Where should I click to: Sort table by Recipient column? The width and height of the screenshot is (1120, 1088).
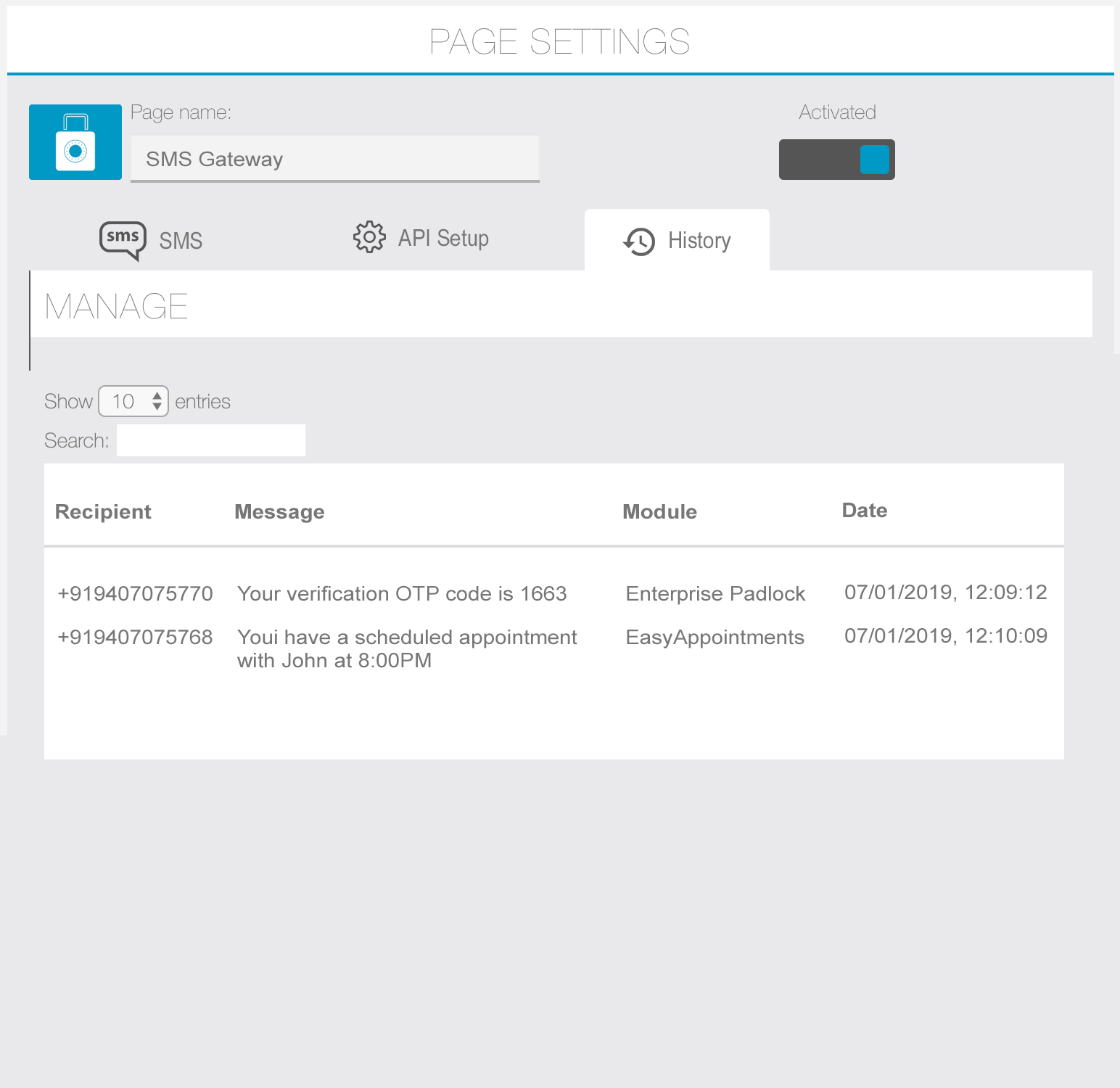coord(103,511)
